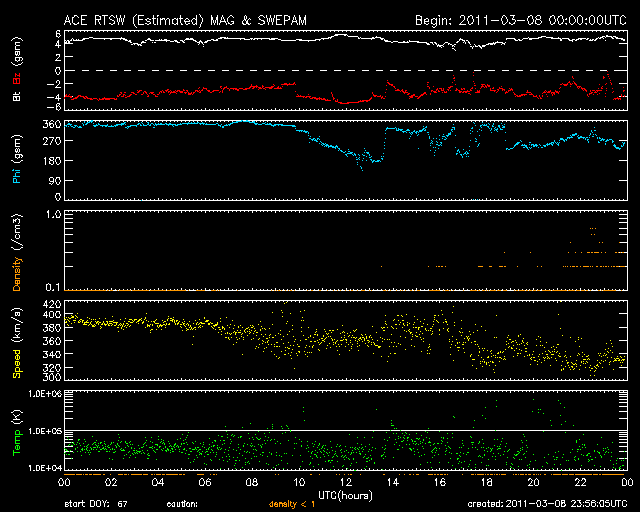Click the green Temp (K) axis label
This screenshot has width=640, height=512.
pos(18,430)
